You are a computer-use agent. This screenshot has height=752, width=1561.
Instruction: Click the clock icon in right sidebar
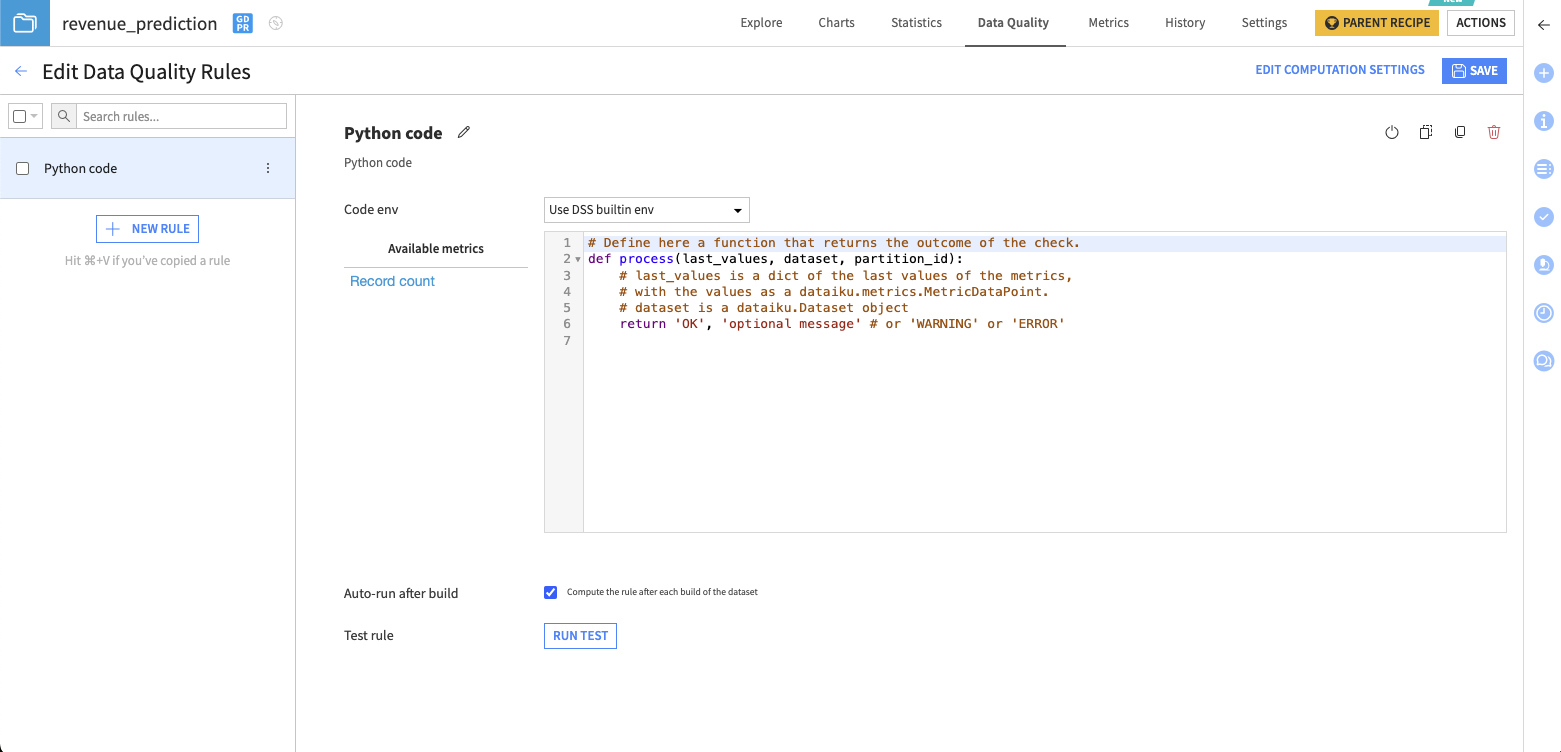point(1544,313)
